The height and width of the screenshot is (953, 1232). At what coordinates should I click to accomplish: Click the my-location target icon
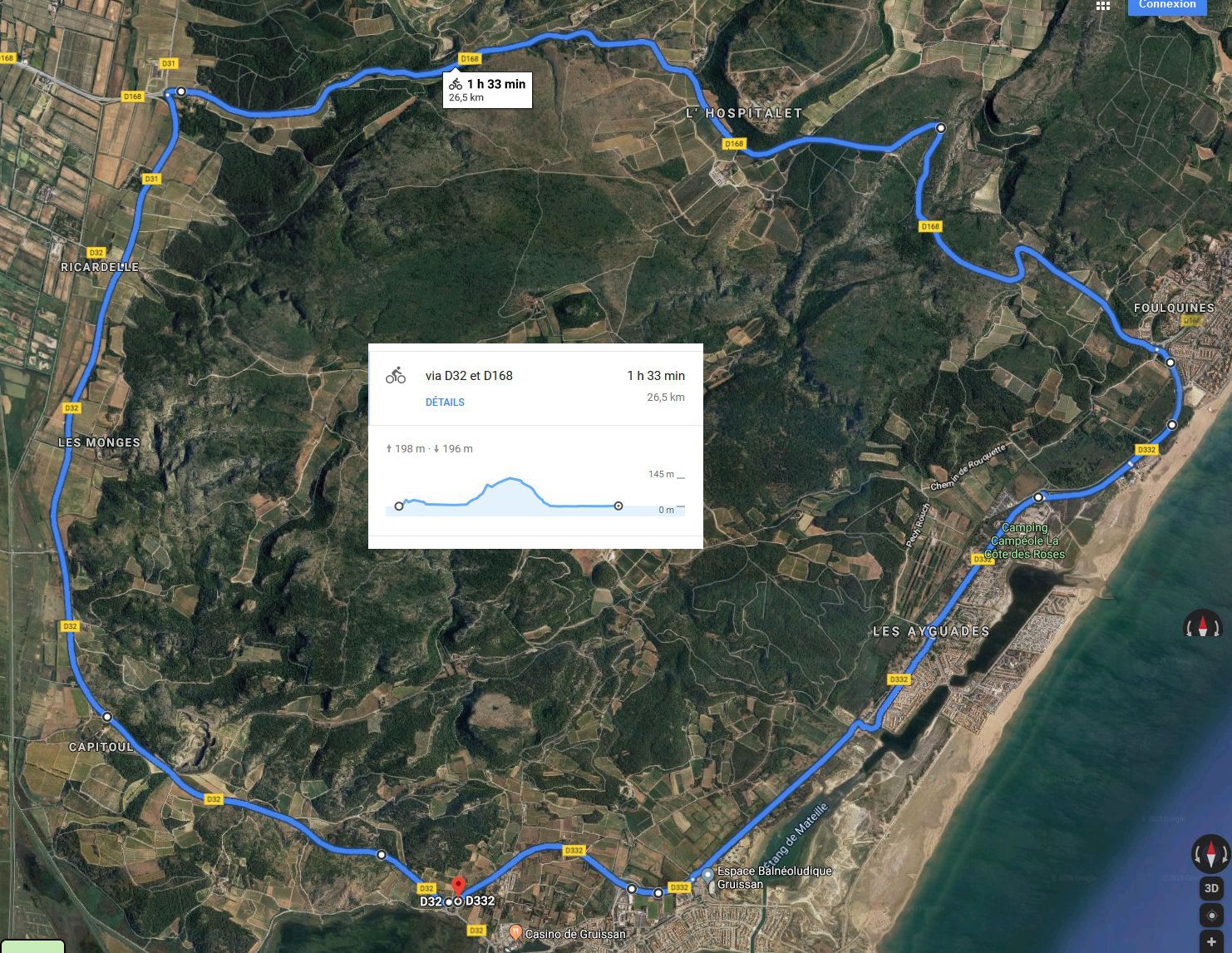pyautogui.click(x=1211, y=916)
